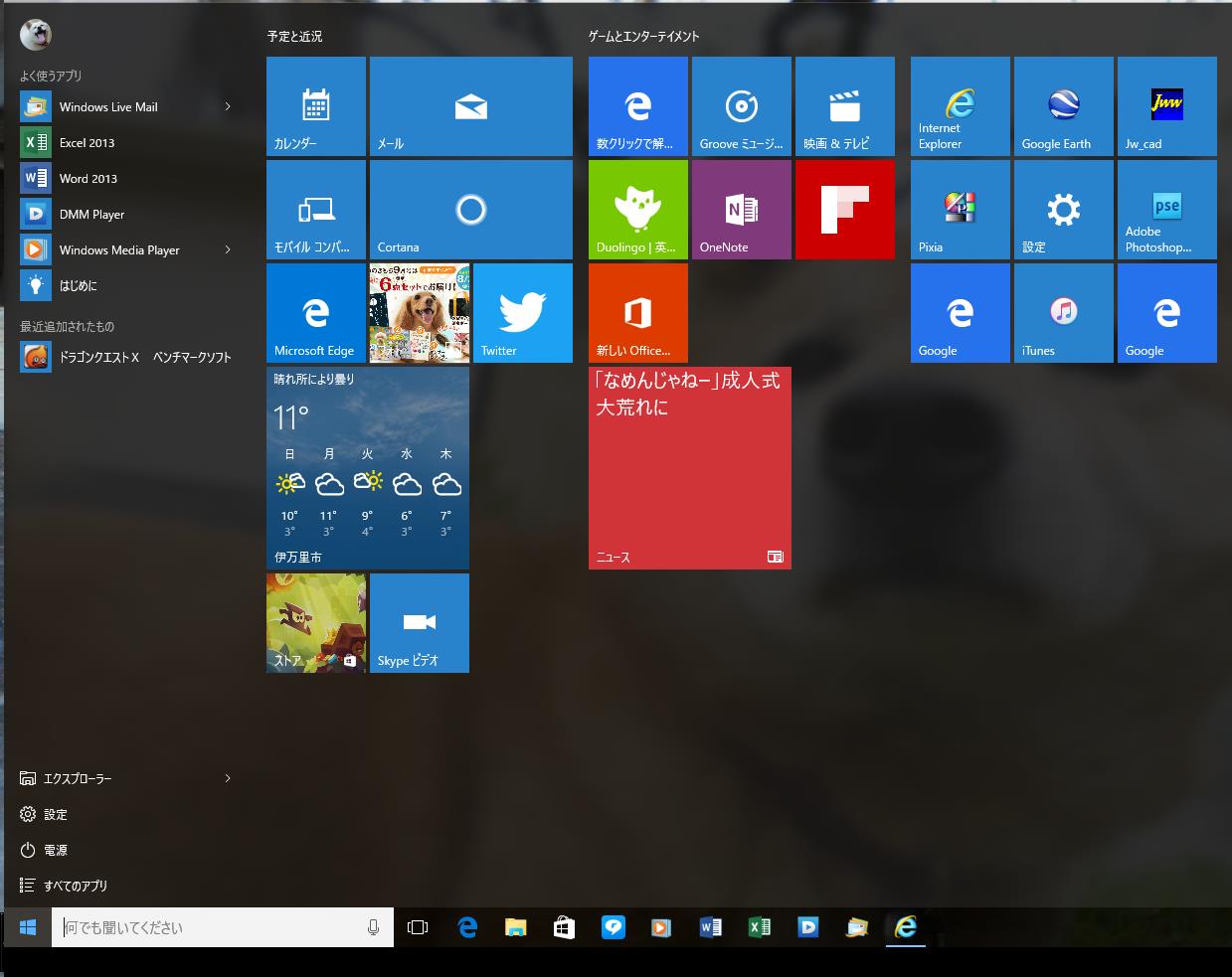Click the user account avatar
This screenshot has width=1232, height=977.
click(x=36, y=35)
